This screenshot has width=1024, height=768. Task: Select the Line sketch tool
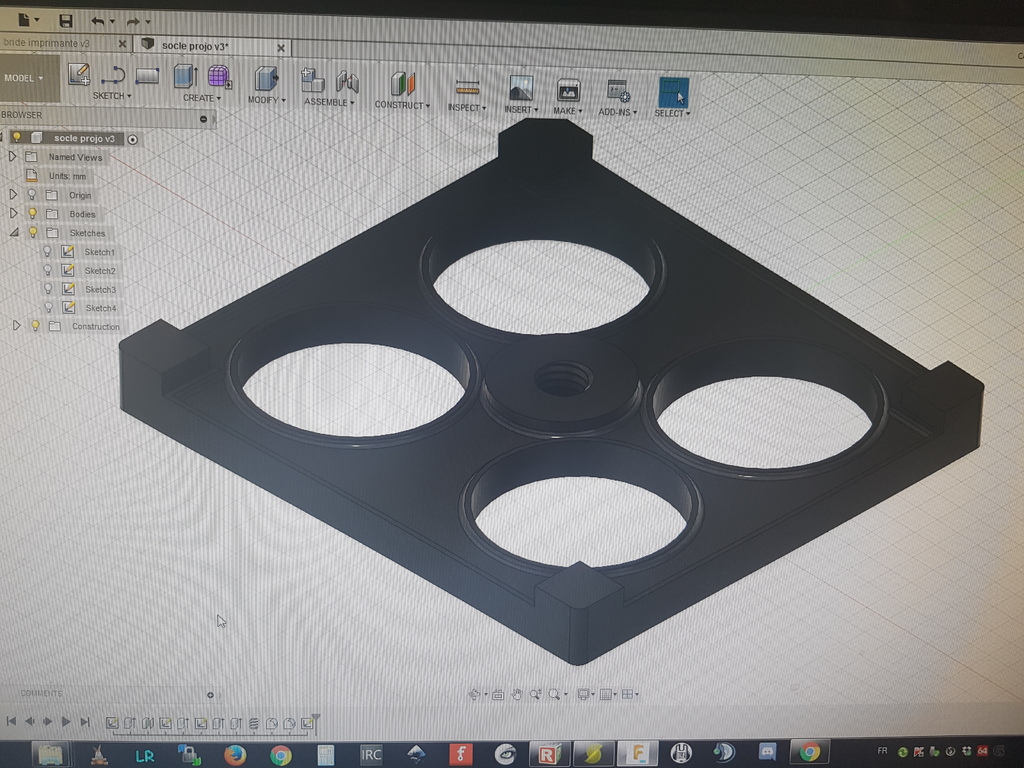click(x=113, y=75)
